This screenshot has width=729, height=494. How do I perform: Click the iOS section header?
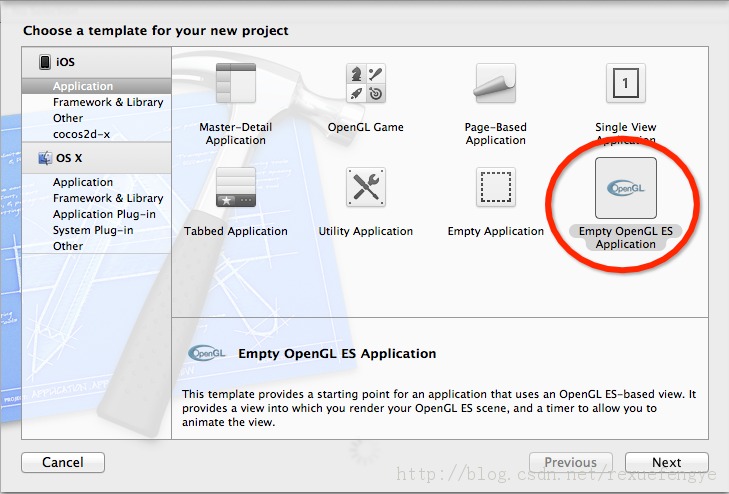(x=96, y=62)
